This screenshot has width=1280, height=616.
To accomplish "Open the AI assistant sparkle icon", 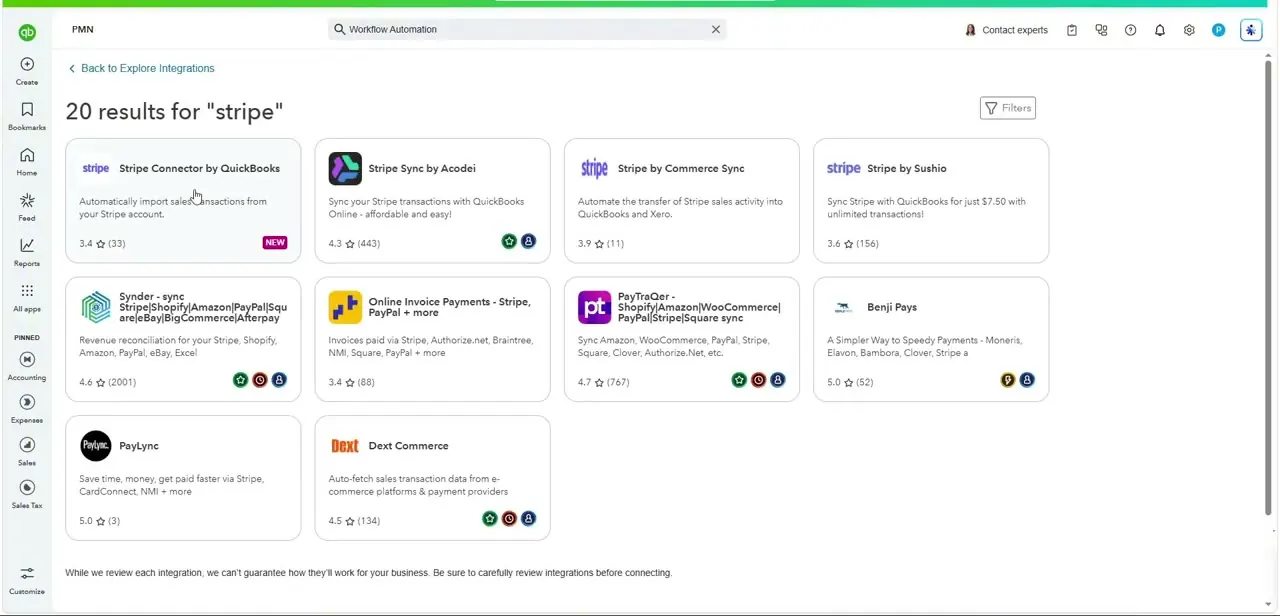I will pyautogui.click(x=1251, y=30).
